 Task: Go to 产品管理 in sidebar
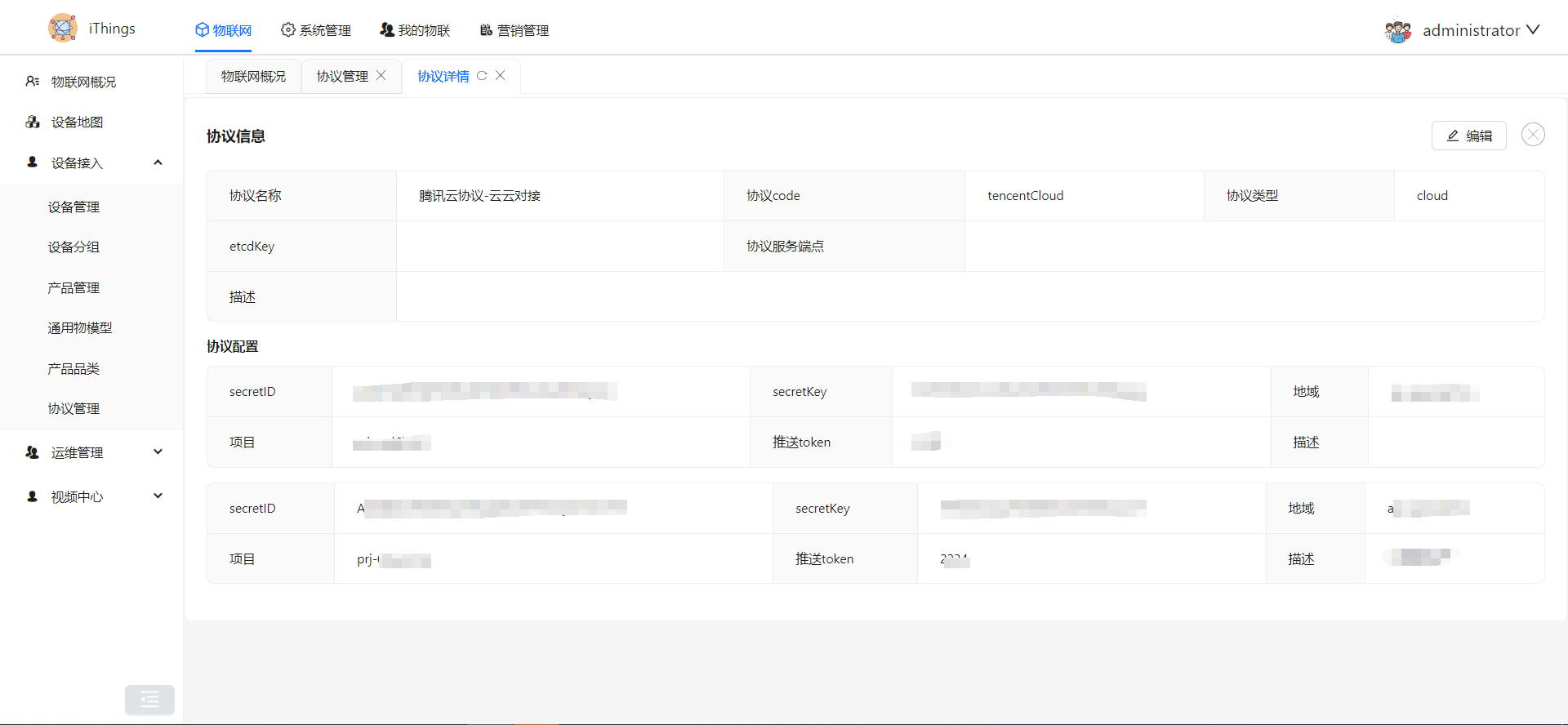(73, 288)
